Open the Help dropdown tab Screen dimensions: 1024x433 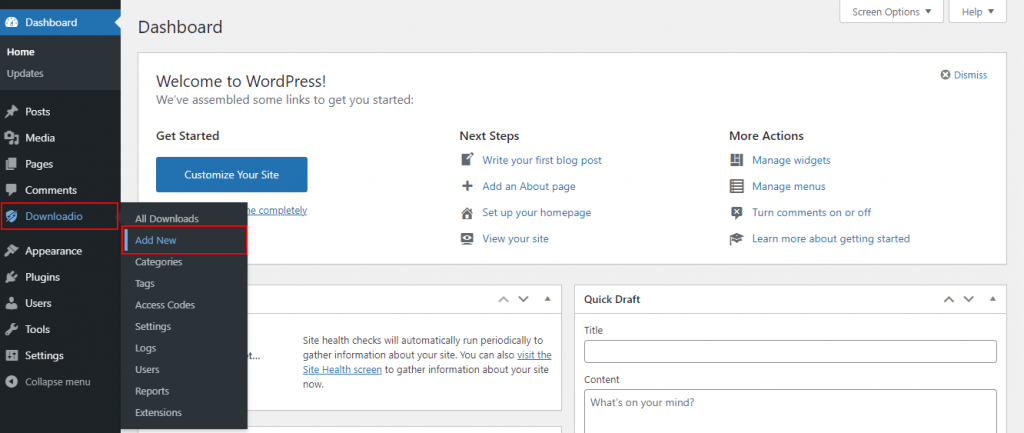[978, 12]
